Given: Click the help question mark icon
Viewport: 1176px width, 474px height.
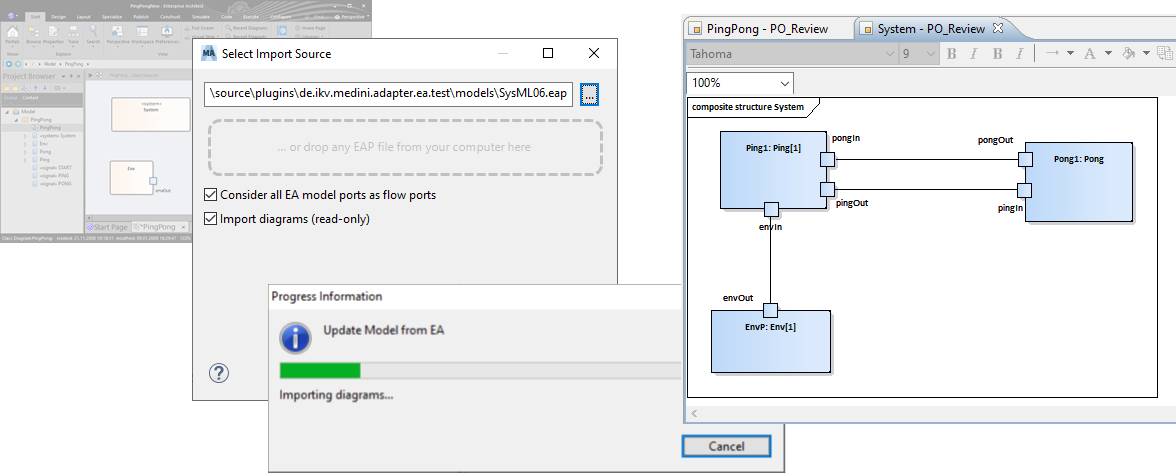Looking at the screenshot, I should pyautogui.click(x=219, y=373).
